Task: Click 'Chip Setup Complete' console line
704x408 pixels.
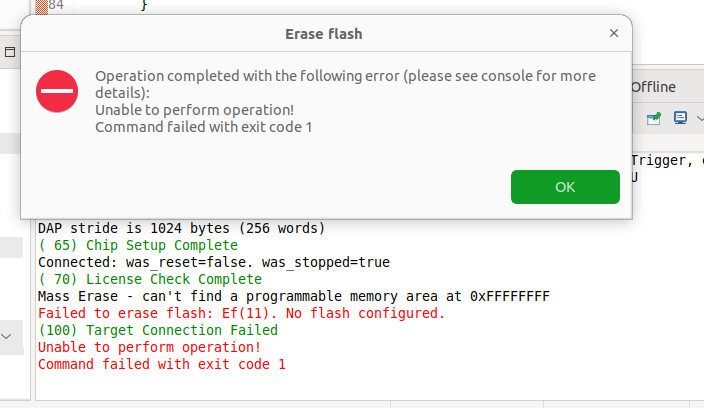Action: coord(137,245)
